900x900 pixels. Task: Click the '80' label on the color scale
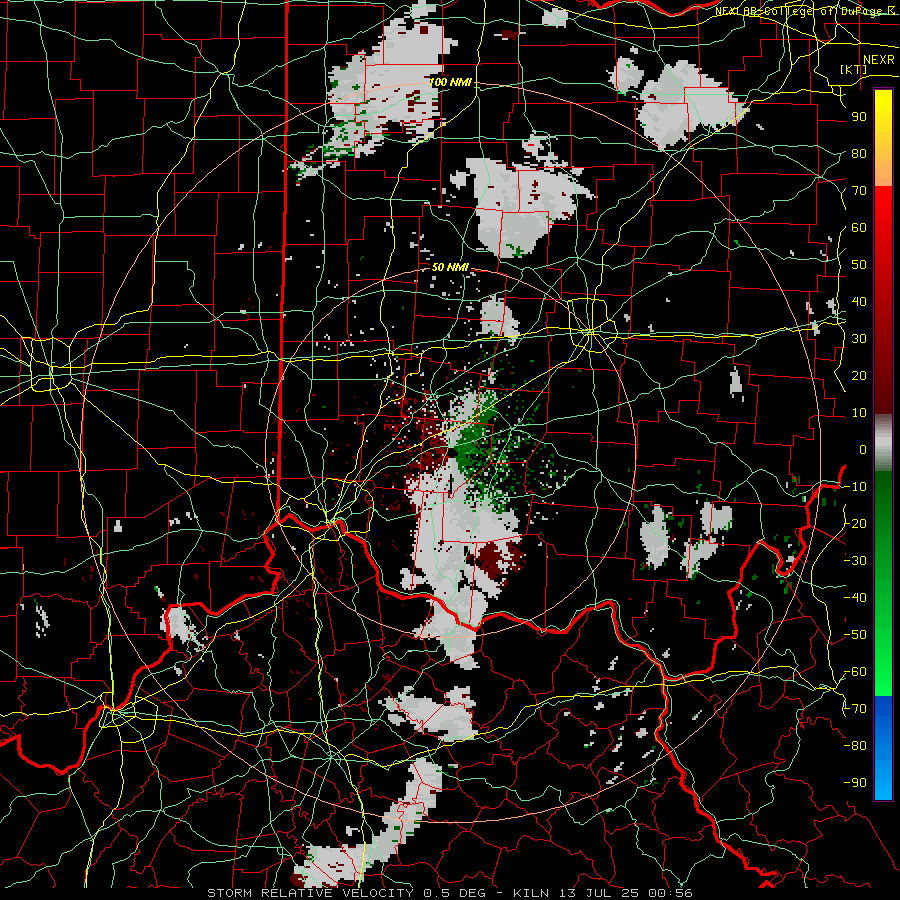point(859,154)
